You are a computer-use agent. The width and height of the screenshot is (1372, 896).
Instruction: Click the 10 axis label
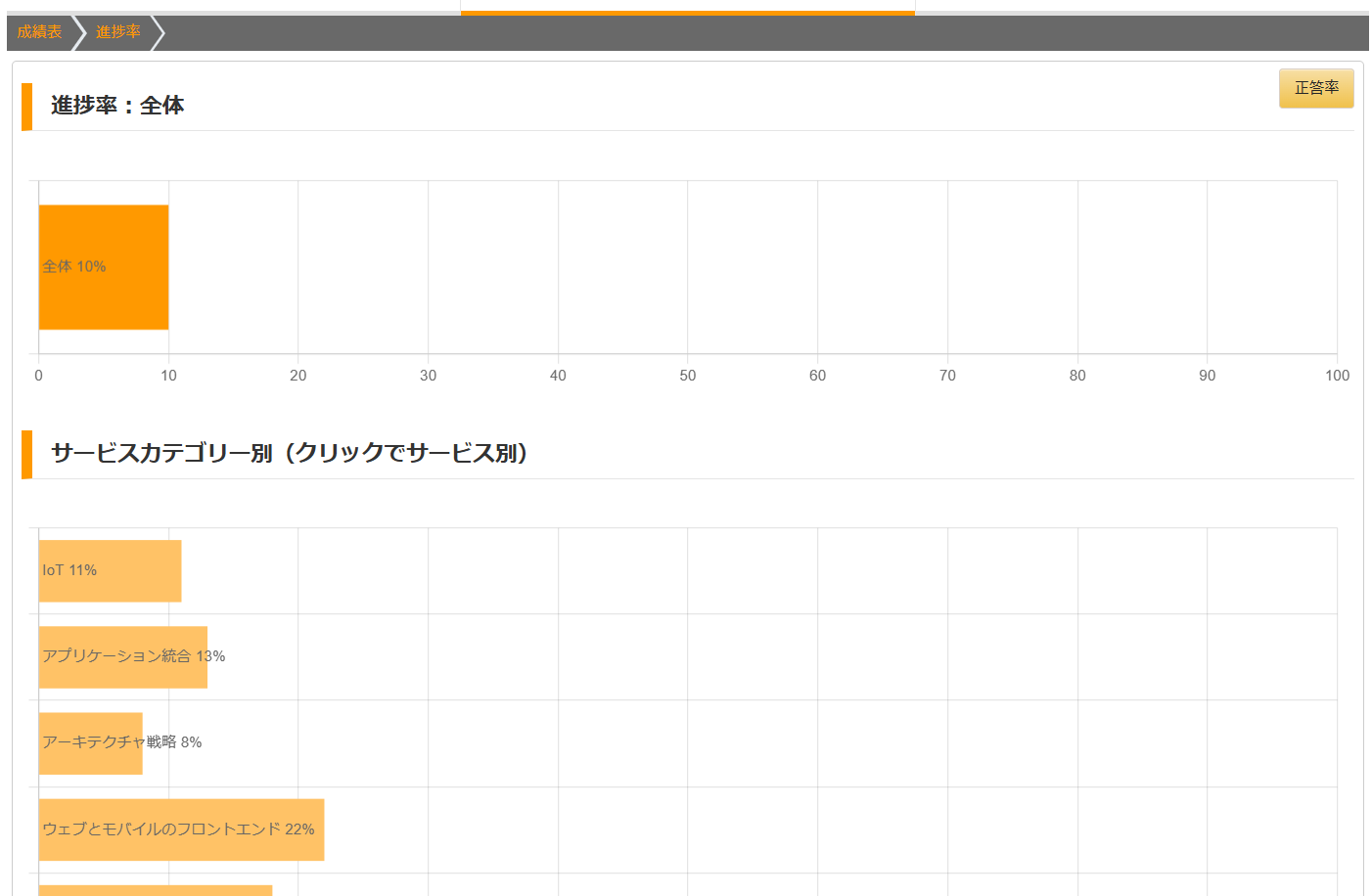(168, 376)
